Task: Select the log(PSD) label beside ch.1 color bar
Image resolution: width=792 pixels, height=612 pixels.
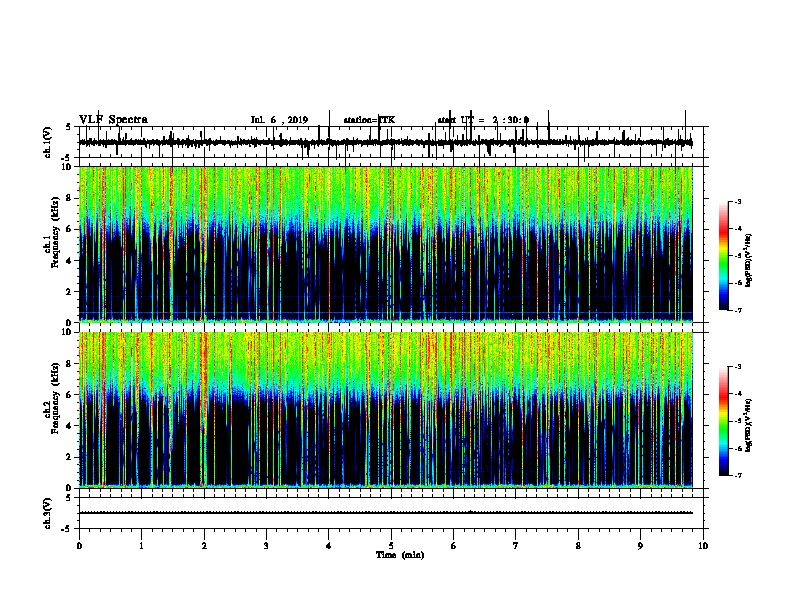Action: pyautogui.click(x=749, y=261)
